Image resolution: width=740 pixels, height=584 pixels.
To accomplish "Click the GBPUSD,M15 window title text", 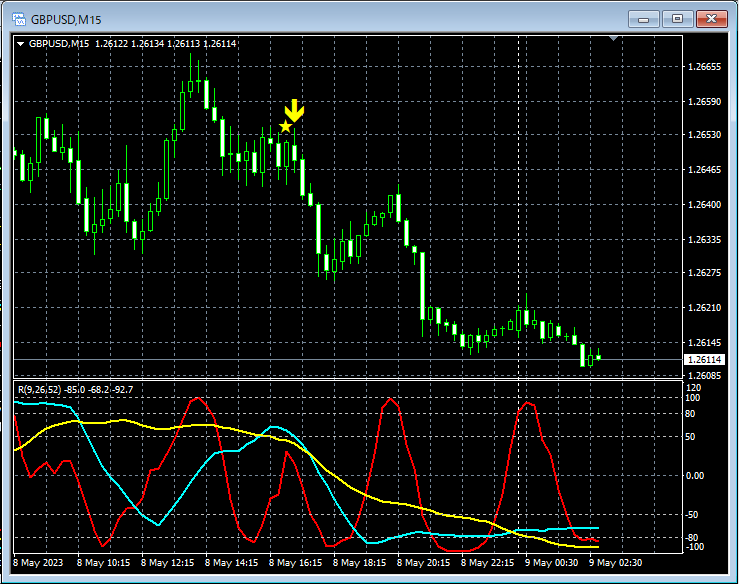I will click(x=66, y=20).
